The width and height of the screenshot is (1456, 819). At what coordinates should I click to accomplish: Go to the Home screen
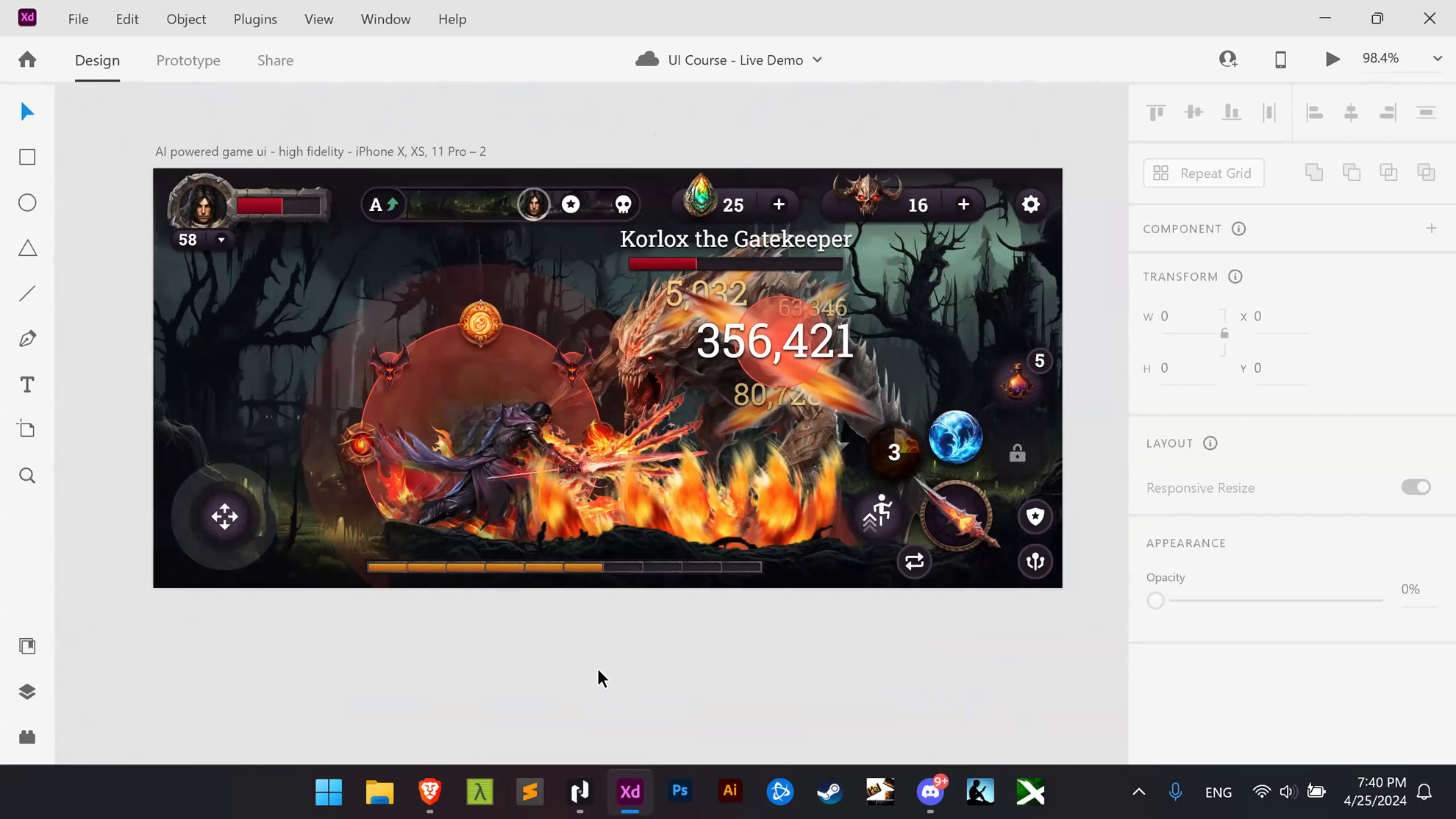click(x=27, y=60)
